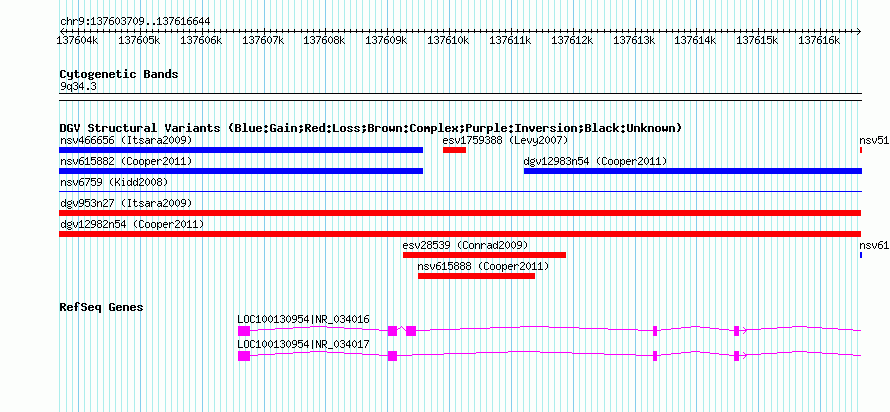890x412 pixels.
Task: Open the RefSeq Genes track title
Action: point(102,307)
